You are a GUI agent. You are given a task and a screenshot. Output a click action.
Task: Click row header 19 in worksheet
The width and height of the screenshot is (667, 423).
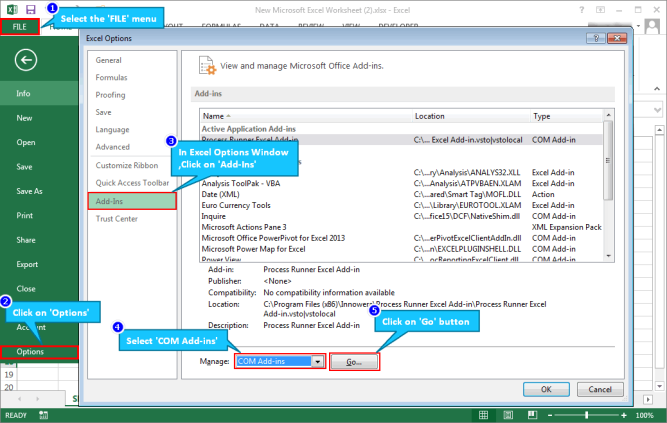pos(9,375)
